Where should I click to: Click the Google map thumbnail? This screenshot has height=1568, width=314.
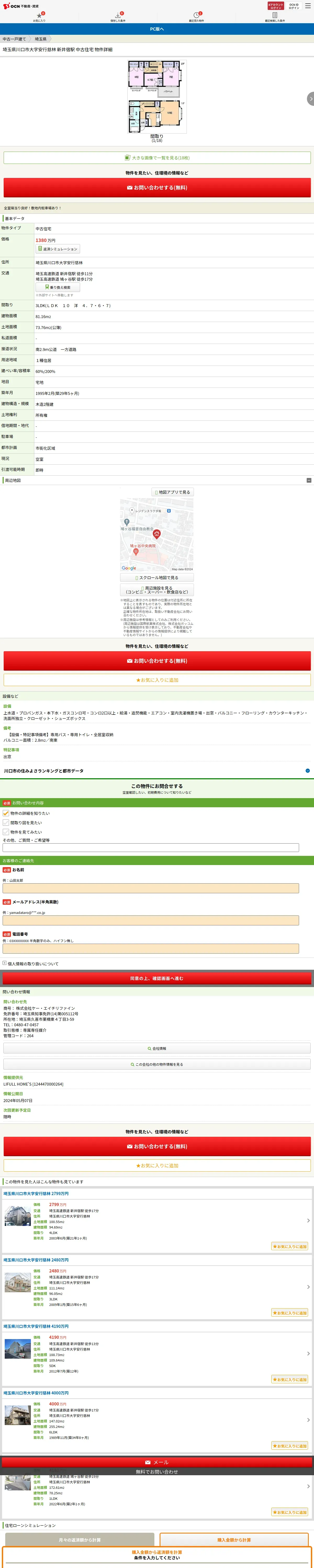[157, 534]
